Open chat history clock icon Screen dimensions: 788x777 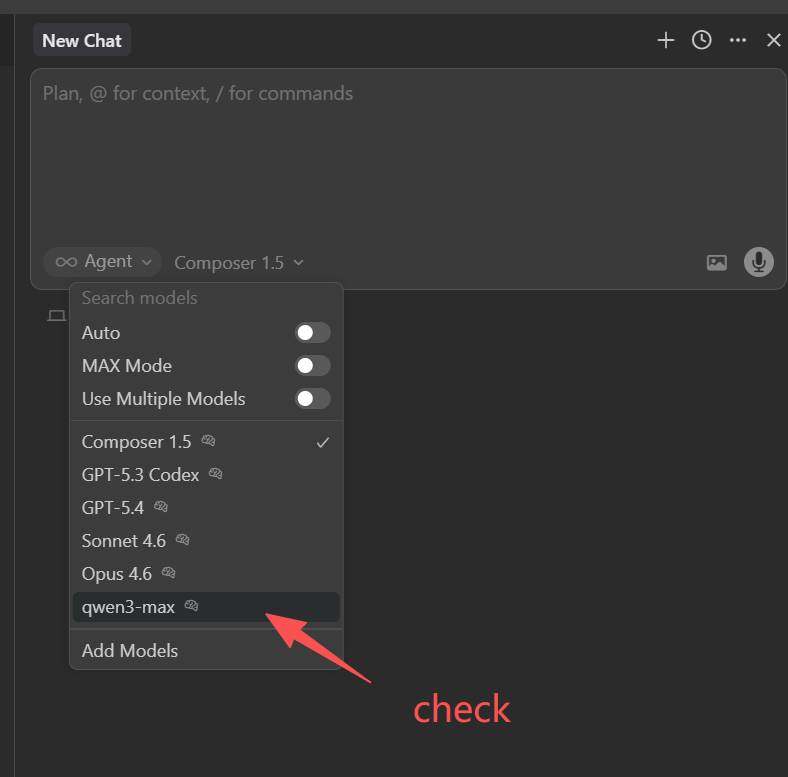click(702, 40)
